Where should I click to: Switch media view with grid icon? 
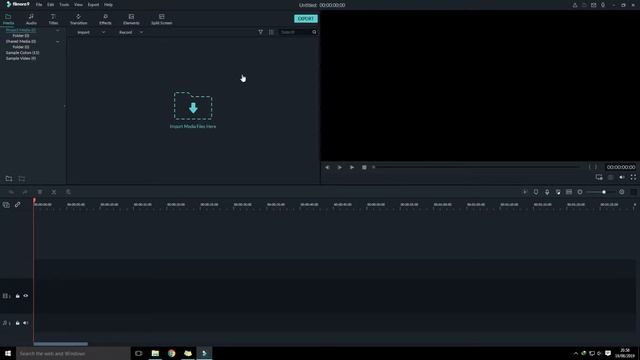[271, 32]
